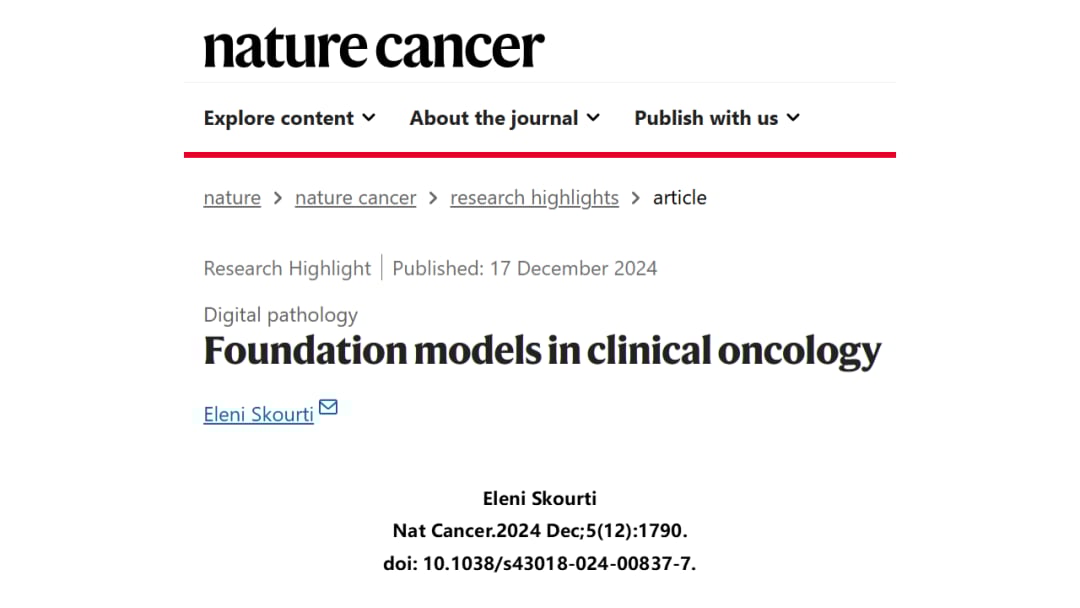Open the About the journal menu
This screenshot has width=1080, height=608.
pyautogui.click(x=494, y=118)
